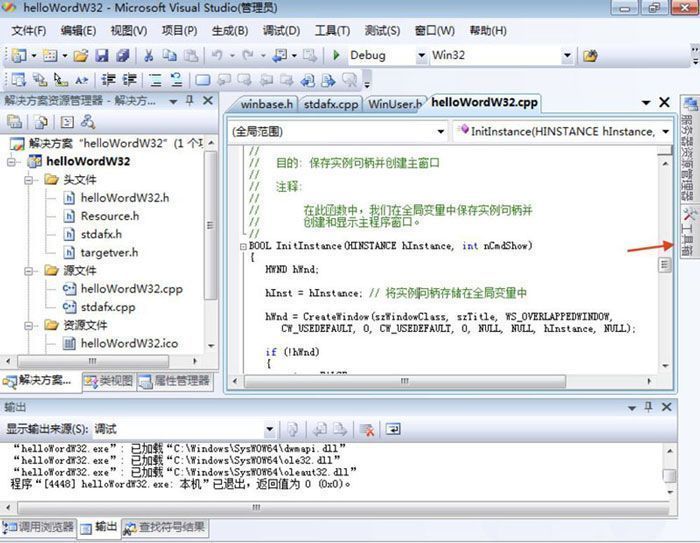Click the Complete Word icon
The width and height of the screenshot is (700, 543).
pyautogui.click(x=81, y=80)
